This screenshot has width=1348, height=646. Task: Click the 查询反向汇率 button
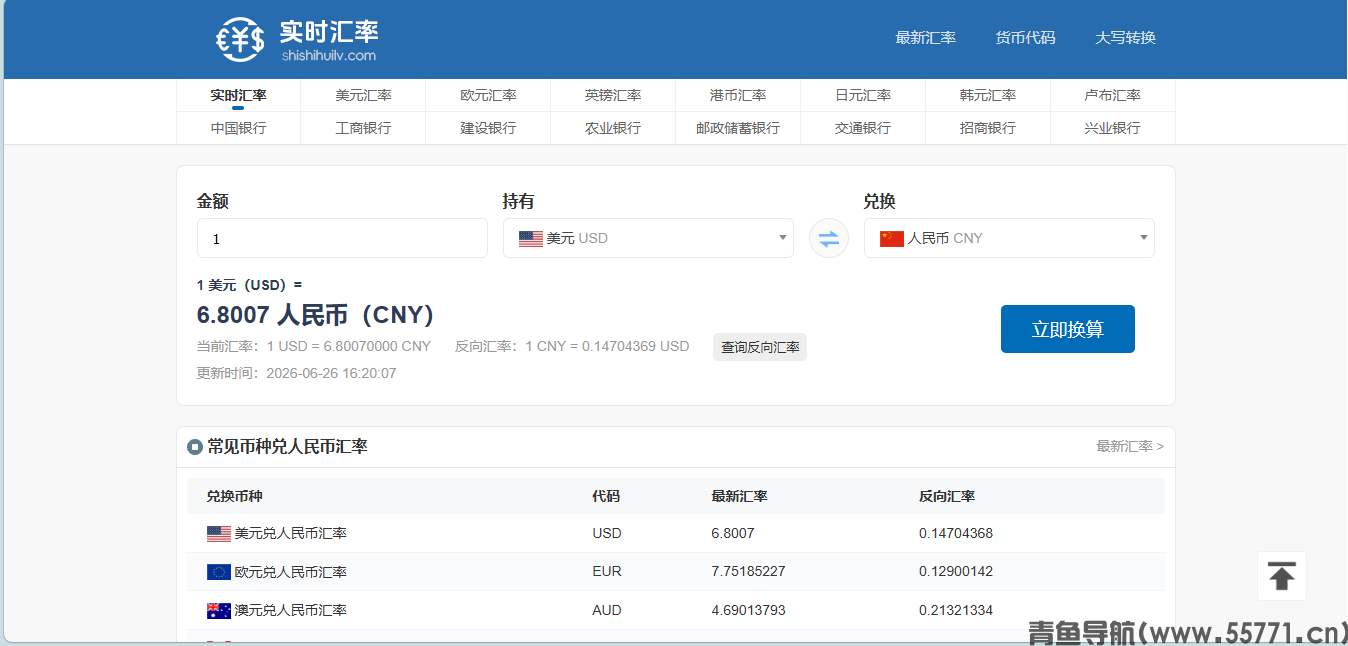(760, 347)
